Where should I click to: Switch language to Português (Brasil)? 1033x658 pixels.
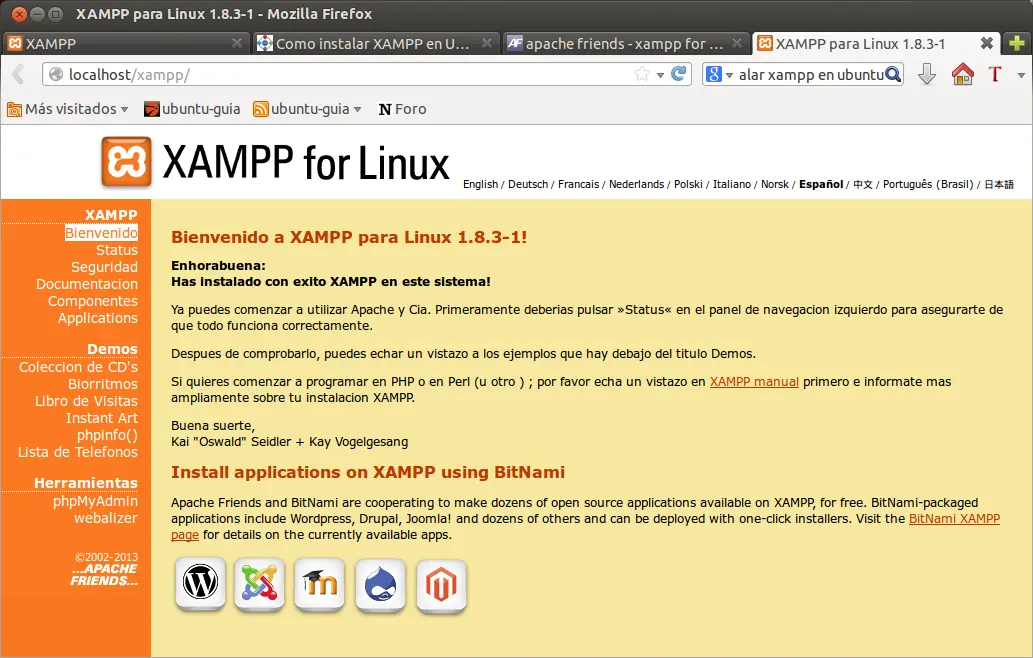click(928, 184)
